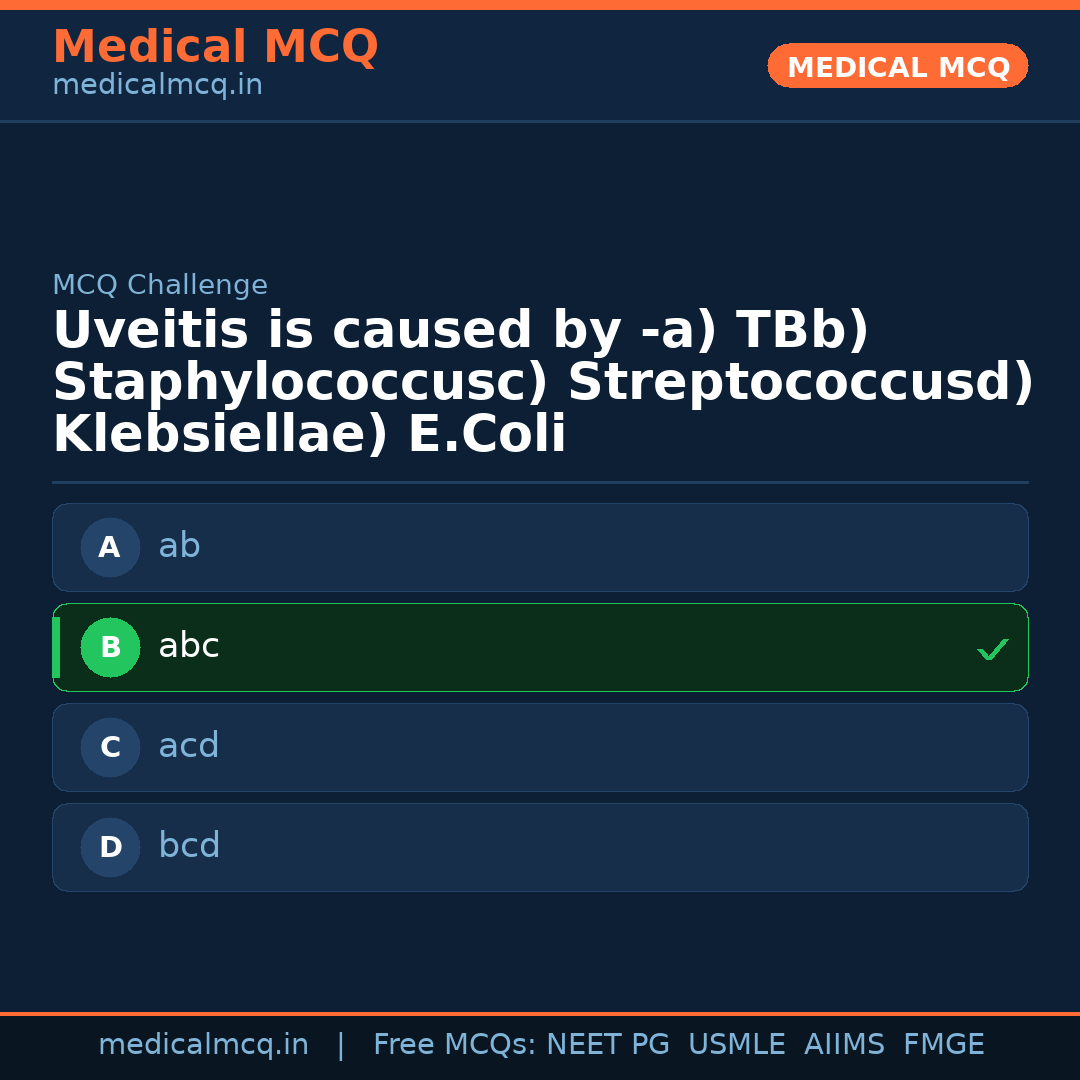Click the circular D option badge

(110, 847)
